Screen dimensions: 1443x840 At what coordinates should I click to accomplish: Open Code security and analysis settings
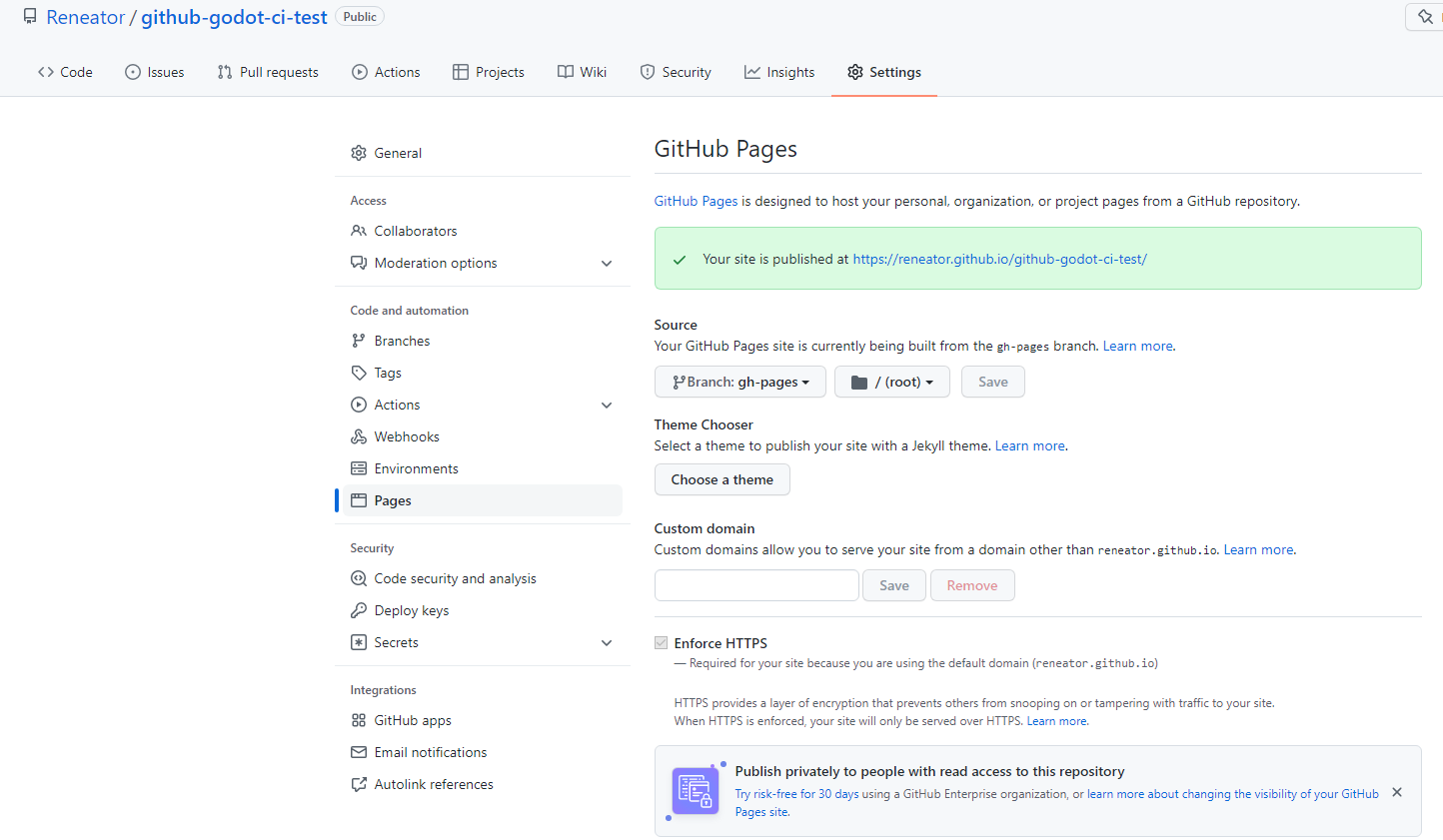coord(455,578)
